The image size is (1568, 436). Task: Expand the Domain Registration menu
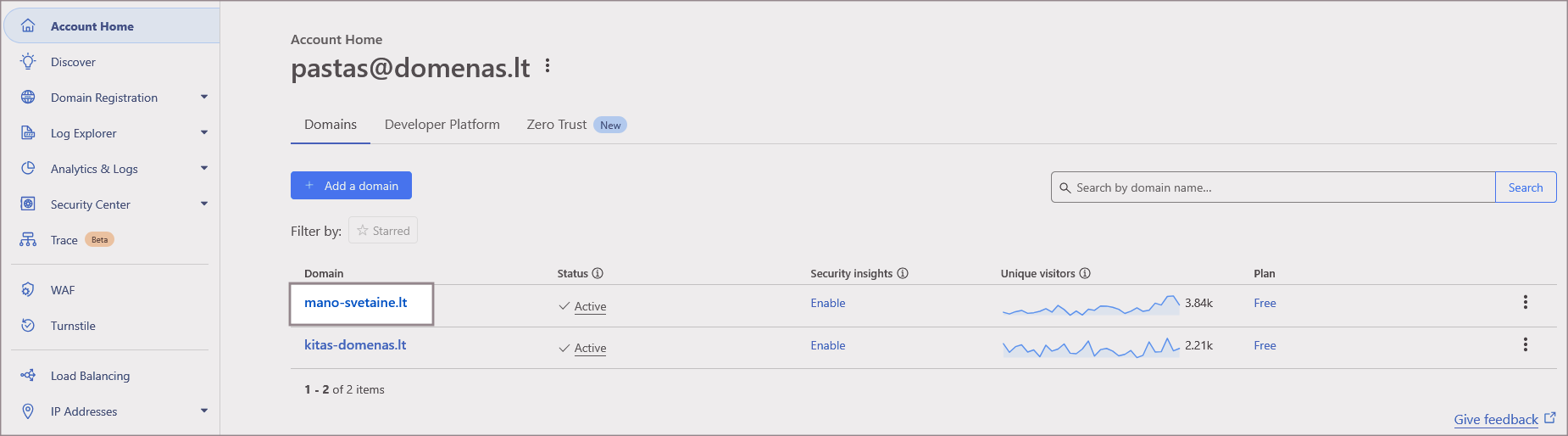click(x=203, y=98)
